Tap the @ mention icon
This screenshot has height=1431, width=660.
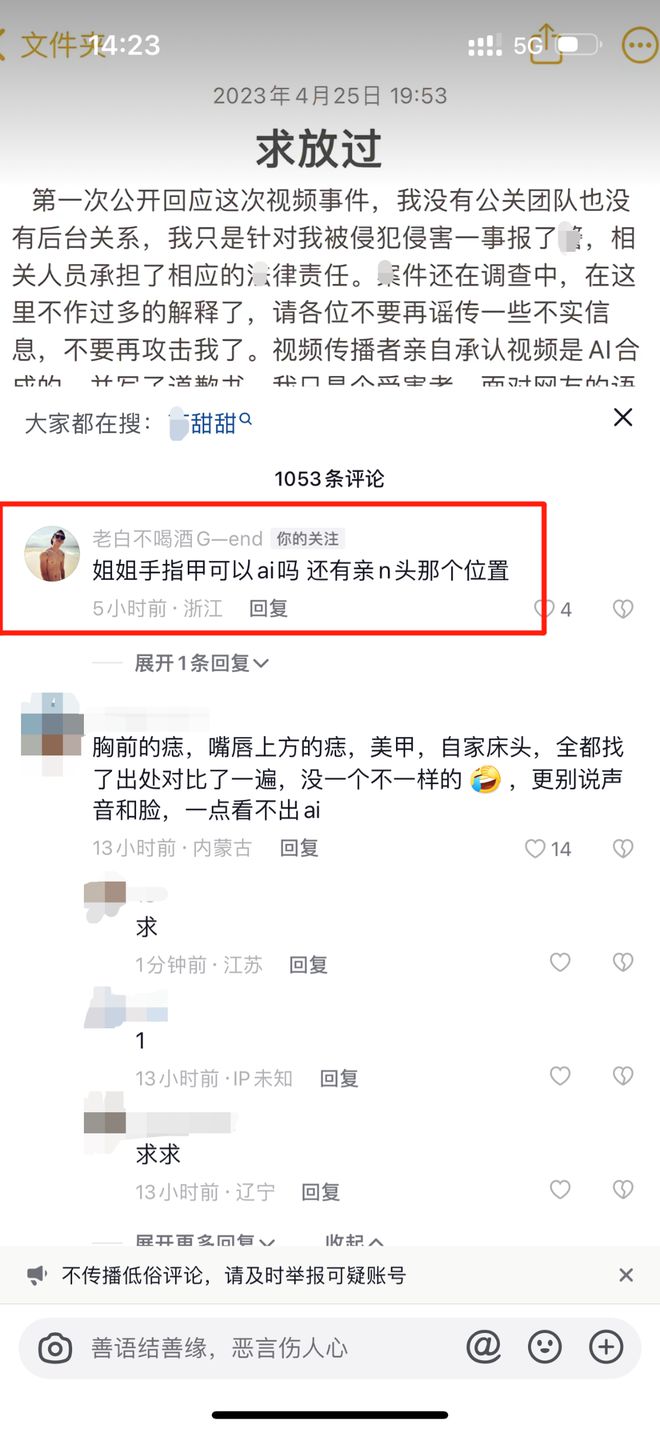point(484,1347)
